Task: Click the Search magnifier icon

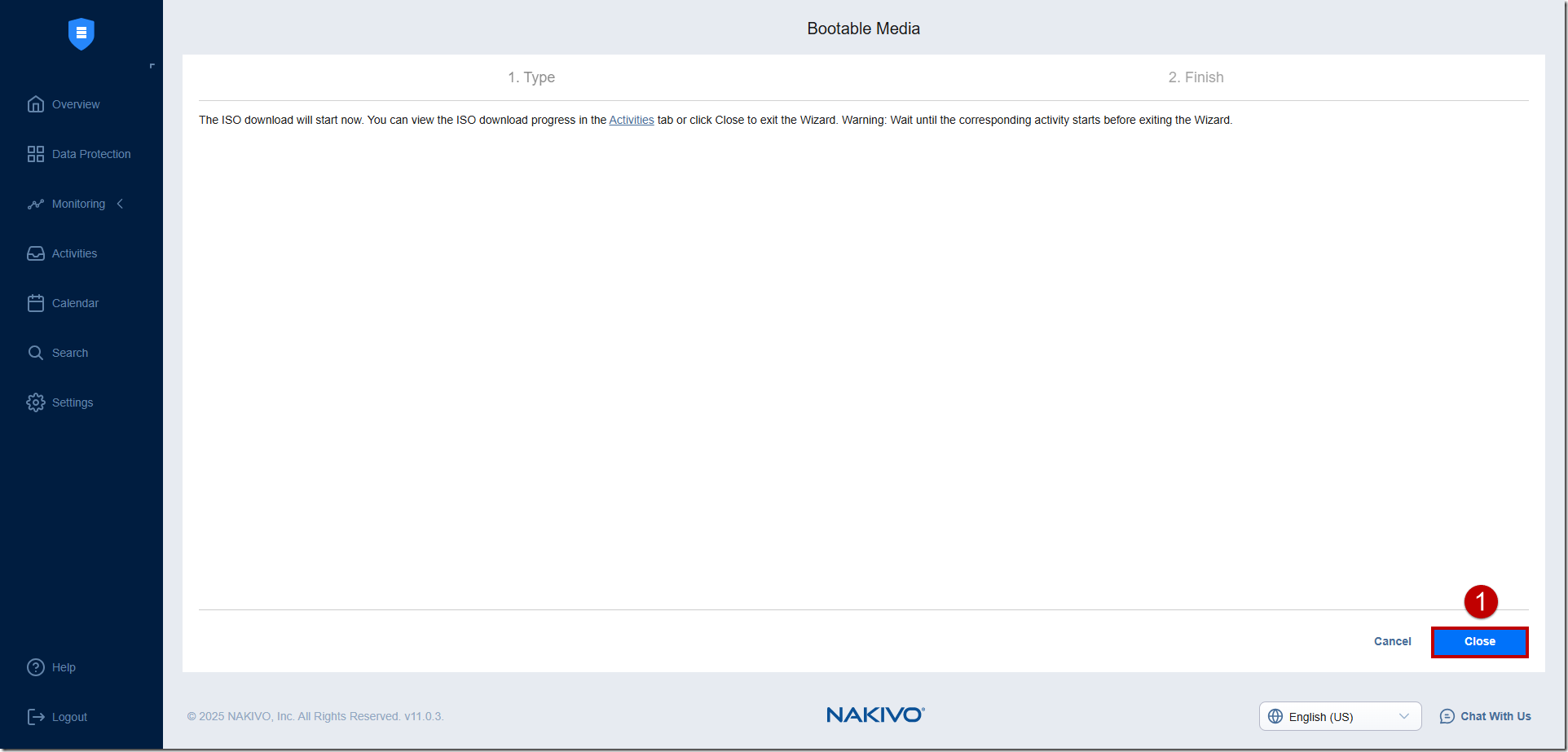Action: click(x=36, y=353)
